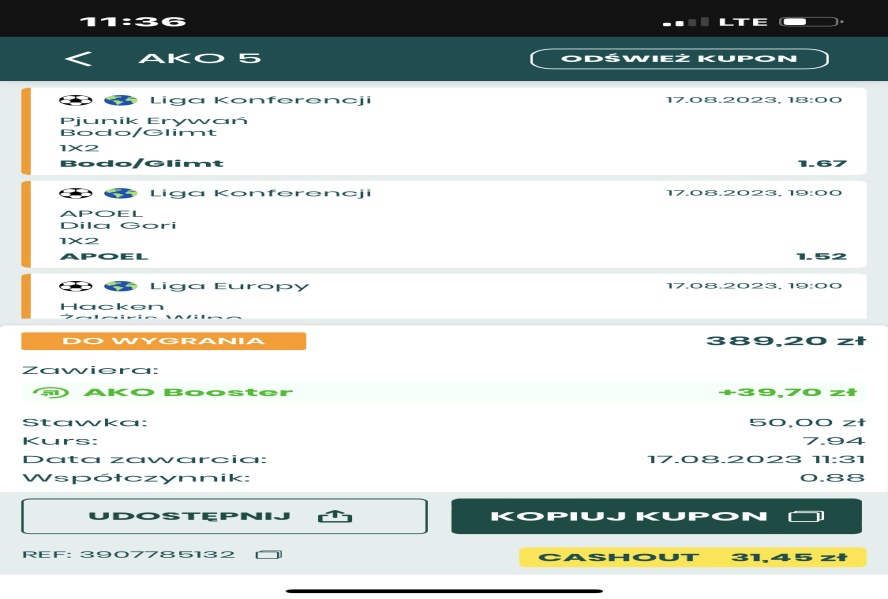Click the battery icon in status bar
Viewport: 888px width, 599px height.
pyautogui.click(x=811, y=22)
